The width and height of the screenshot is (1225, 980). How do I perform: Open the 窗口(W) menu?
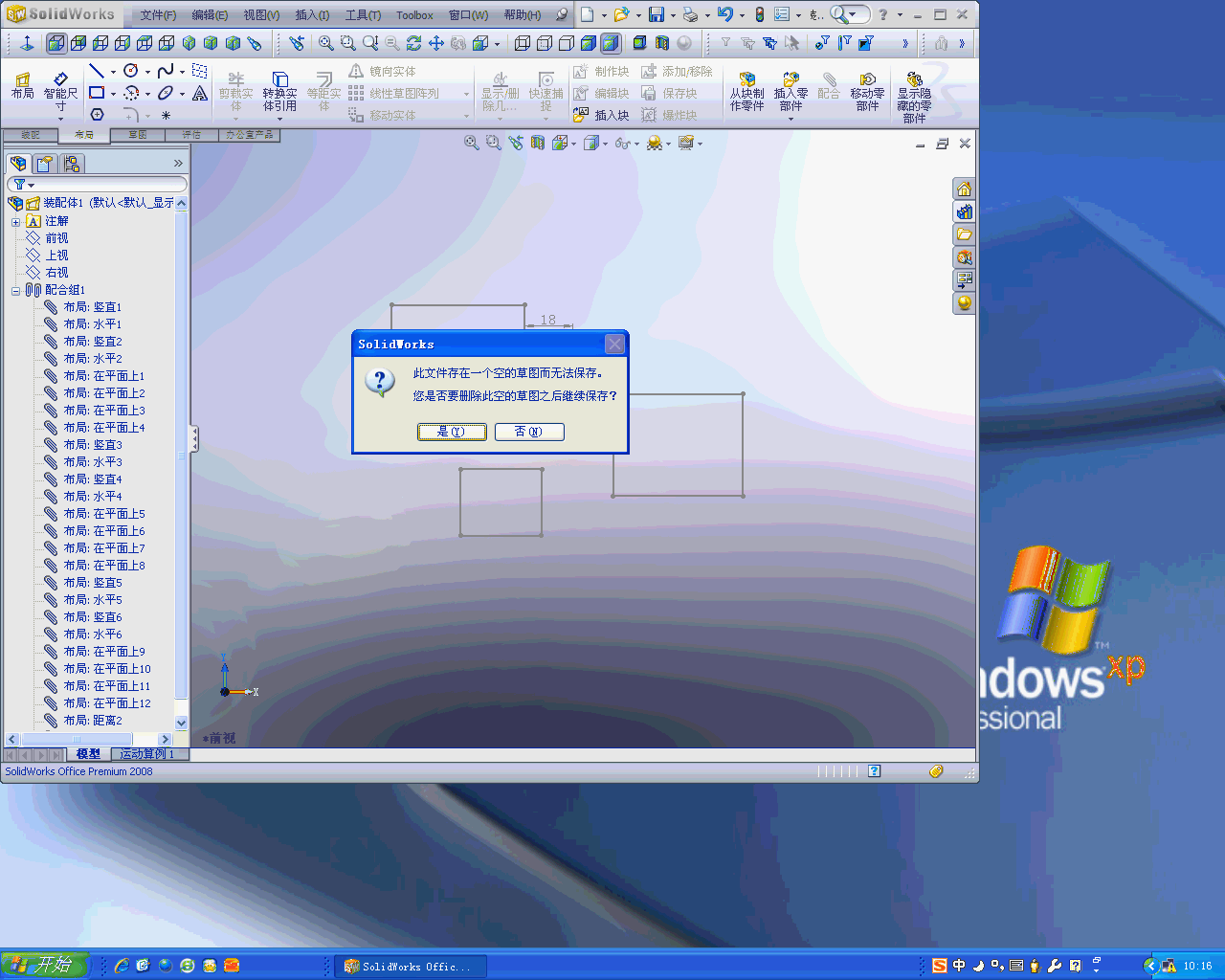click(x=468, y=15)
